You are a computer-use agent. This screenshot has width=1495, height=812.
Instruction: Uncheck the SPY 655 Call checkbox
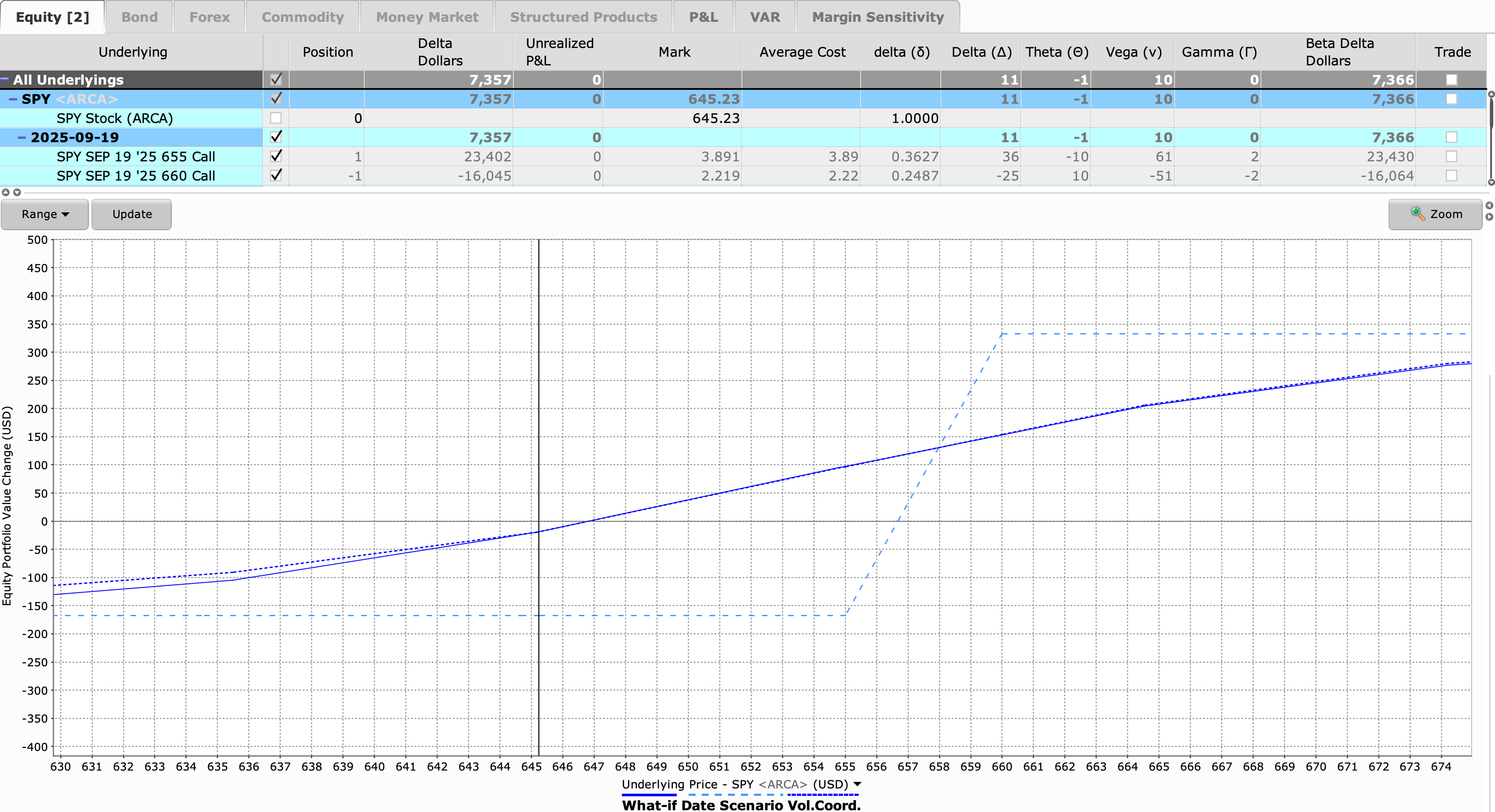click(276, 156)
